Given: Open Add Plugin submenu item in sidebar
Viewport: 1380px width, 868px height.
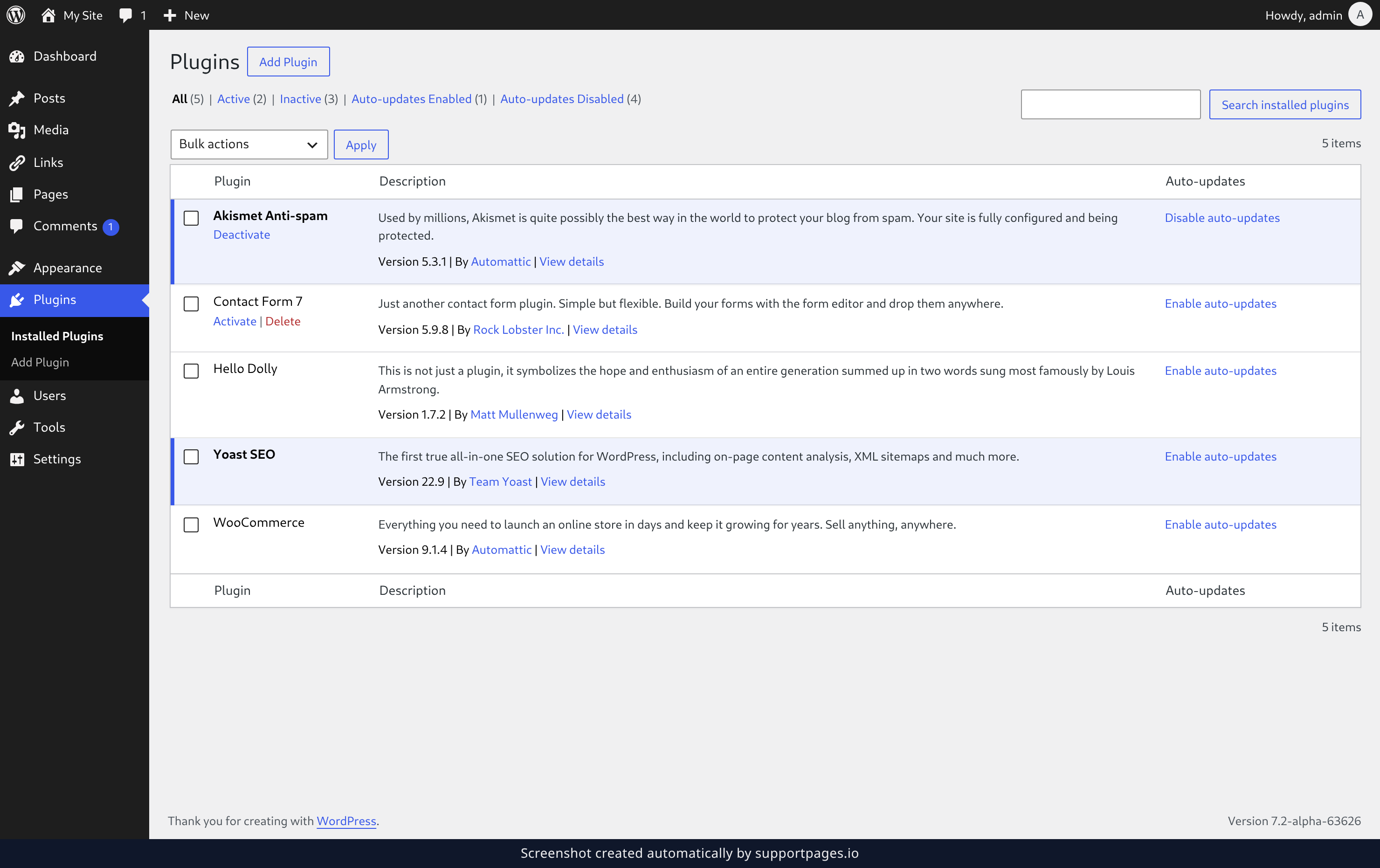Looking at the screenshot, I should [40, 362].
